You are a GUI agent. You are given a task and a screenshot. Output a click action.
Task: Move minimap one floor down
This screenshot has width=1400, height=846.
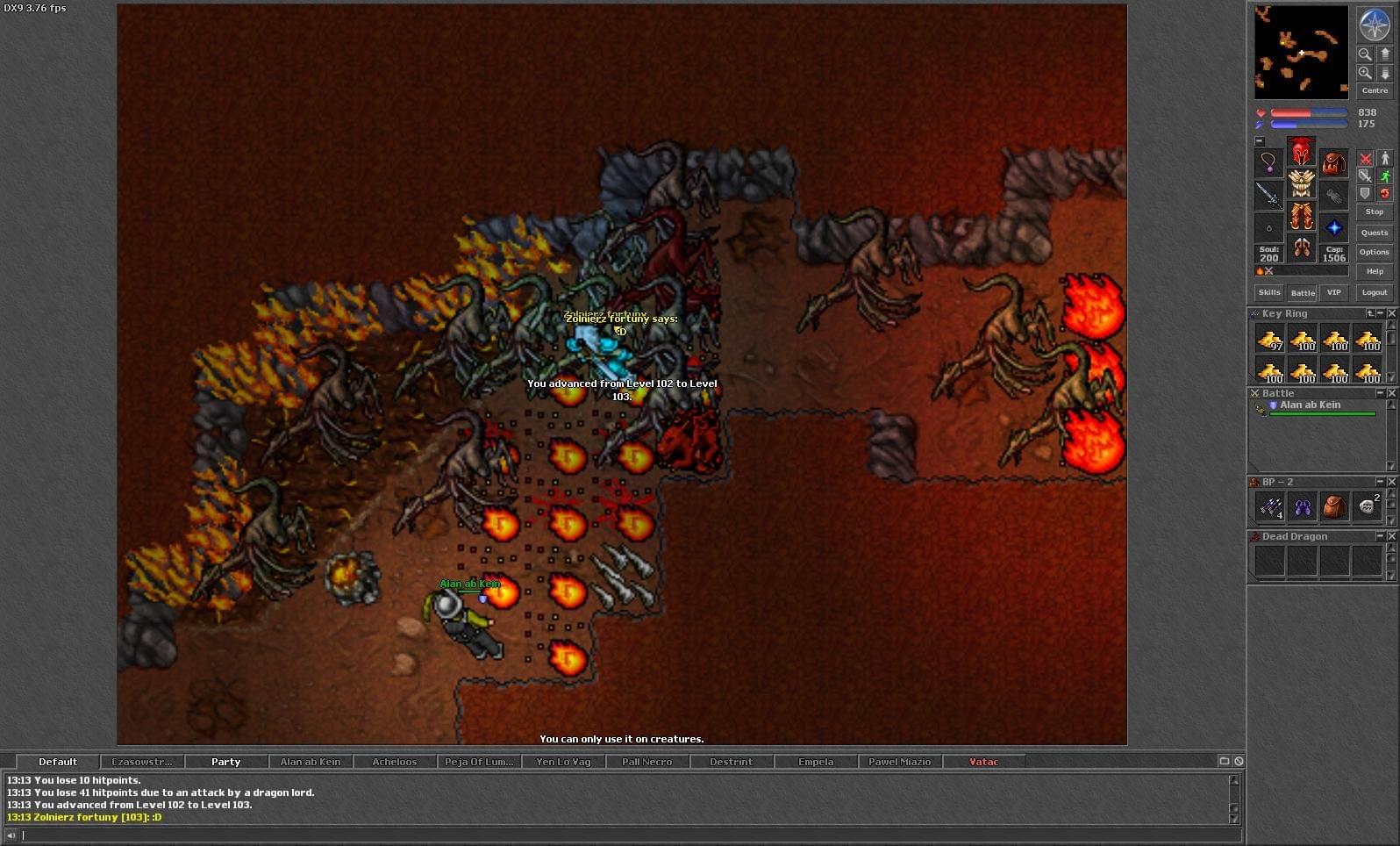[x=1385, y=73]
